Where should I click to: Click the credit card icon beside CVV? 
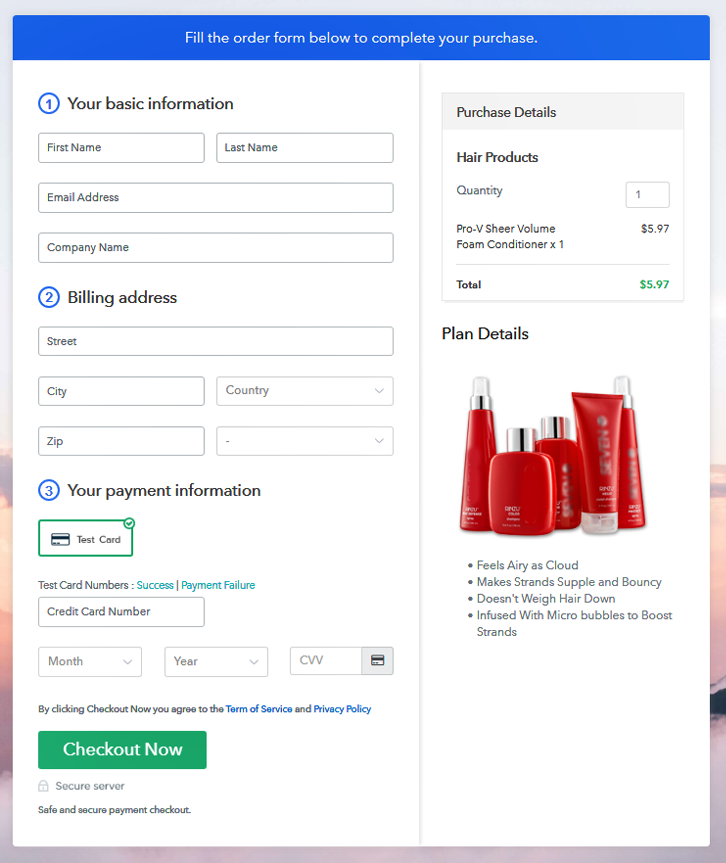377,661
